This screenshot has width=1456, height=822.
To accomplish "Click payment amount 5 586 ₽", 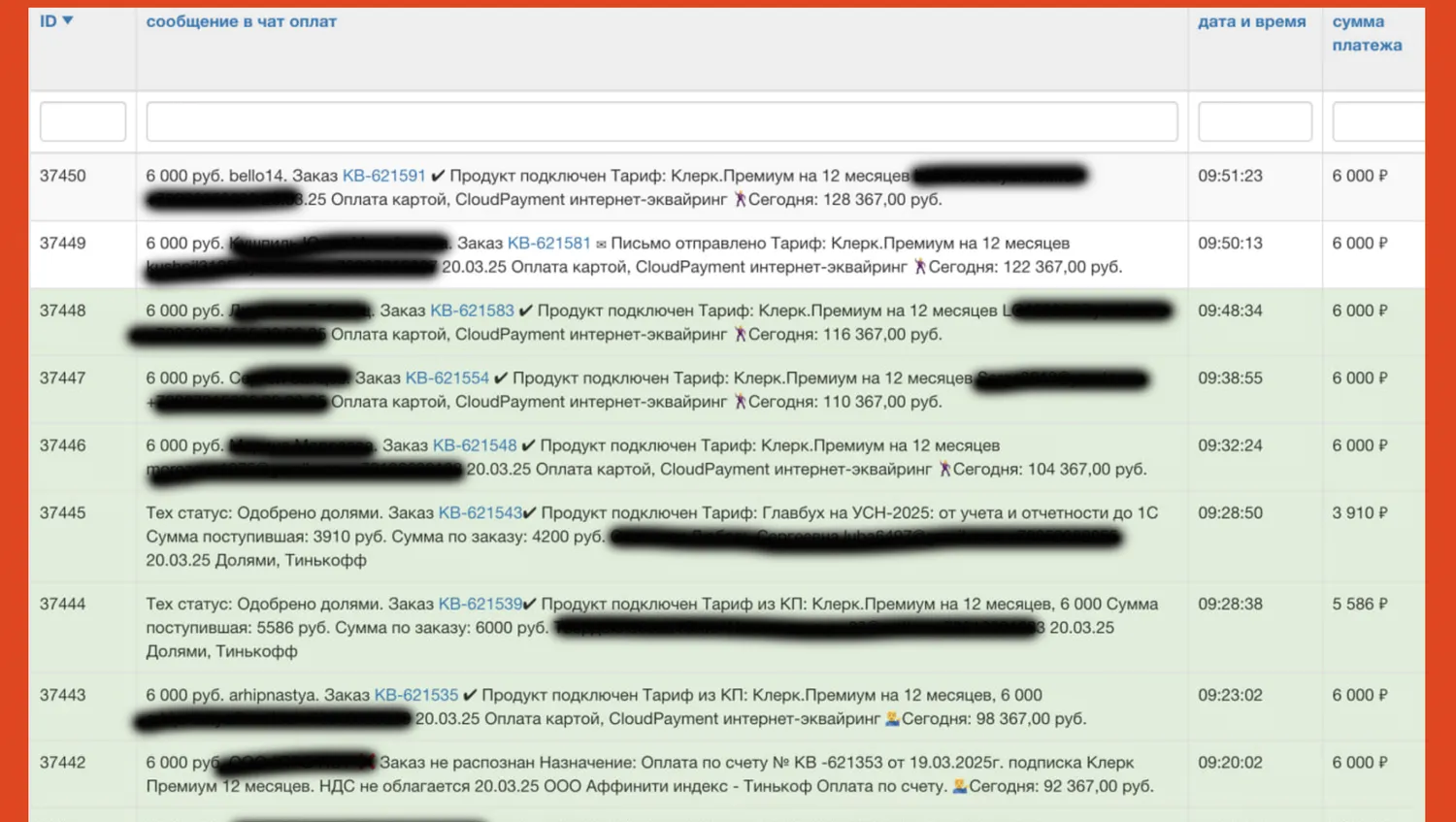I will (1360, 605).
